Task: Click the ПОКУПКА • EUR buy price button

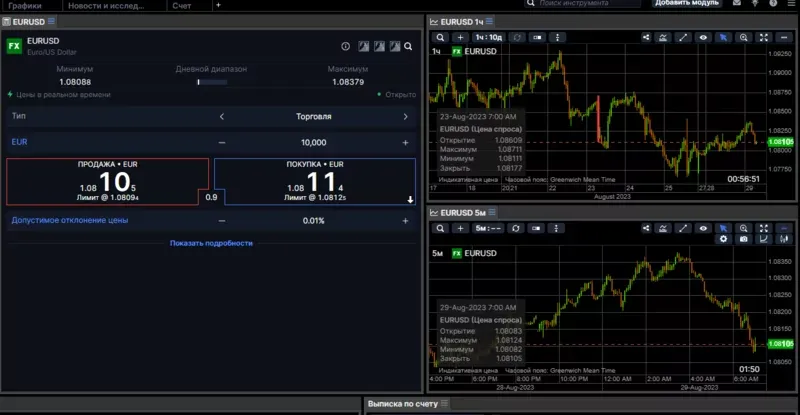Action: click(x=315, y=182)
